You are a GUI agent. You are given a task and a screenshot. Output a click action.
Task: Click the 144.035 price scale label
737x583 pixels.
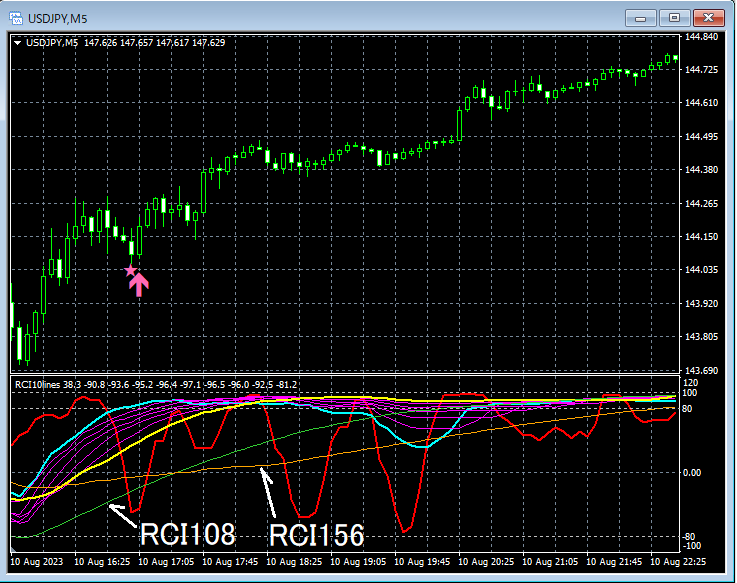(x=702, y=269)
